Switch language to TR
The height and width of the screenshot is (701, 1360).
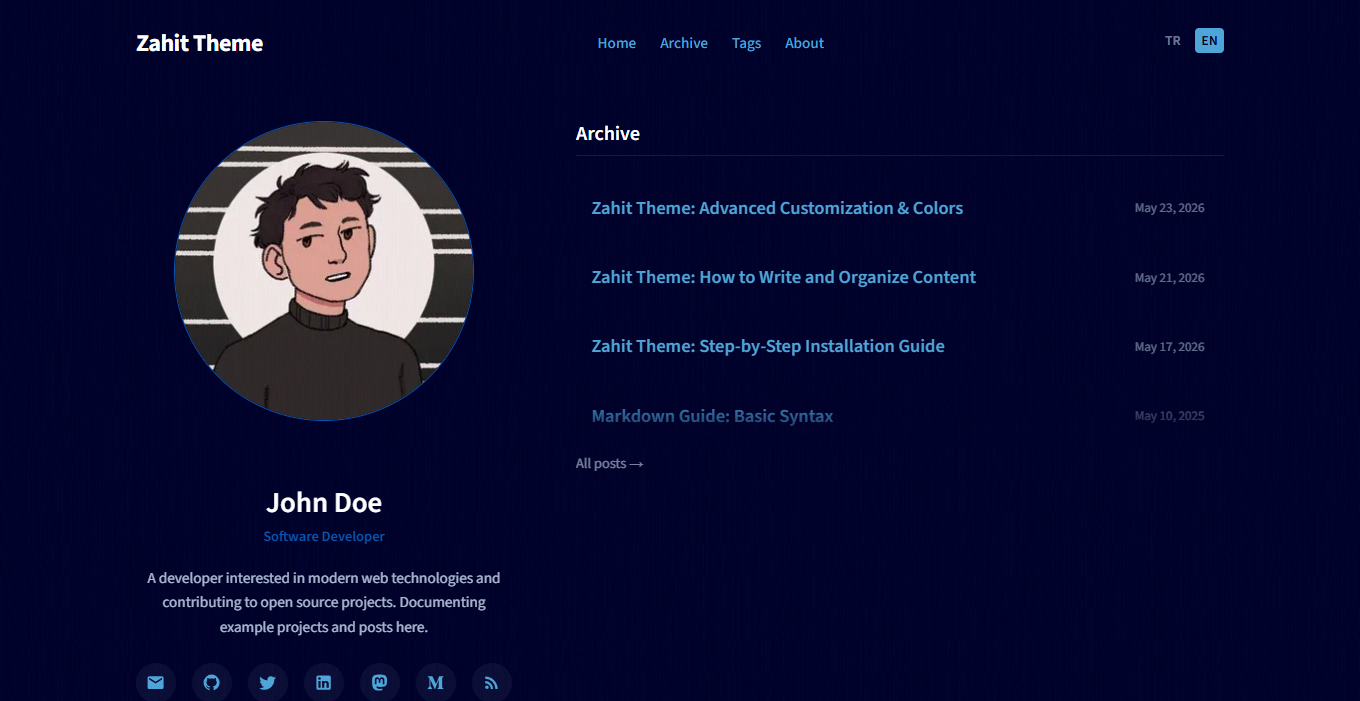(1173, 41)
